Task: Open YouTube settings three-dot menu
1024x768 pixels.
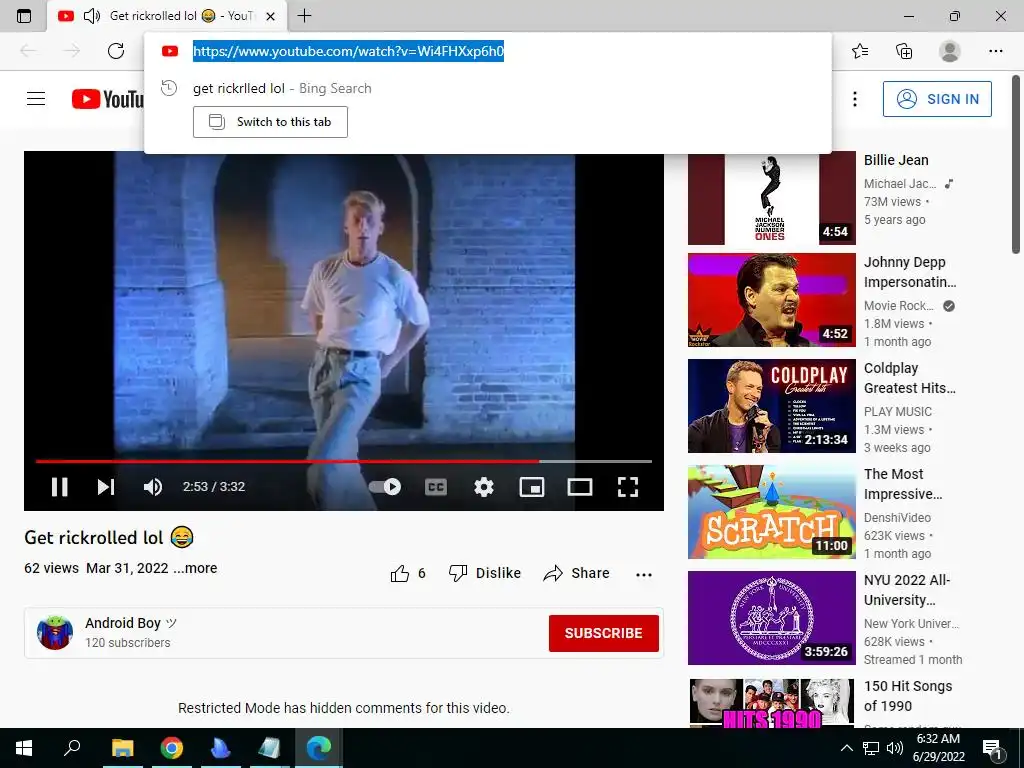Action: tap(855, 99)
